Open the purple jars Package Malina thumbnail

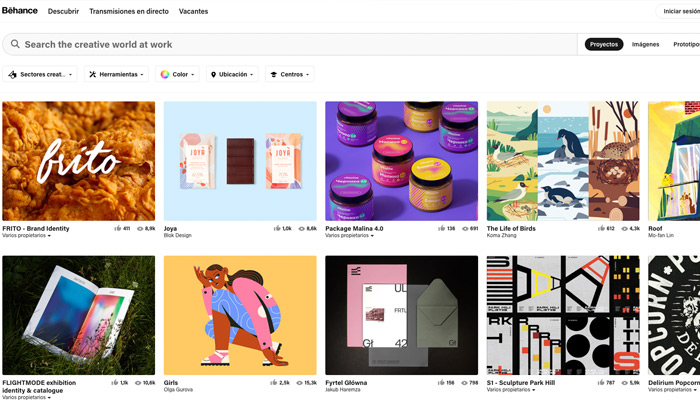(x=402, y=161)
